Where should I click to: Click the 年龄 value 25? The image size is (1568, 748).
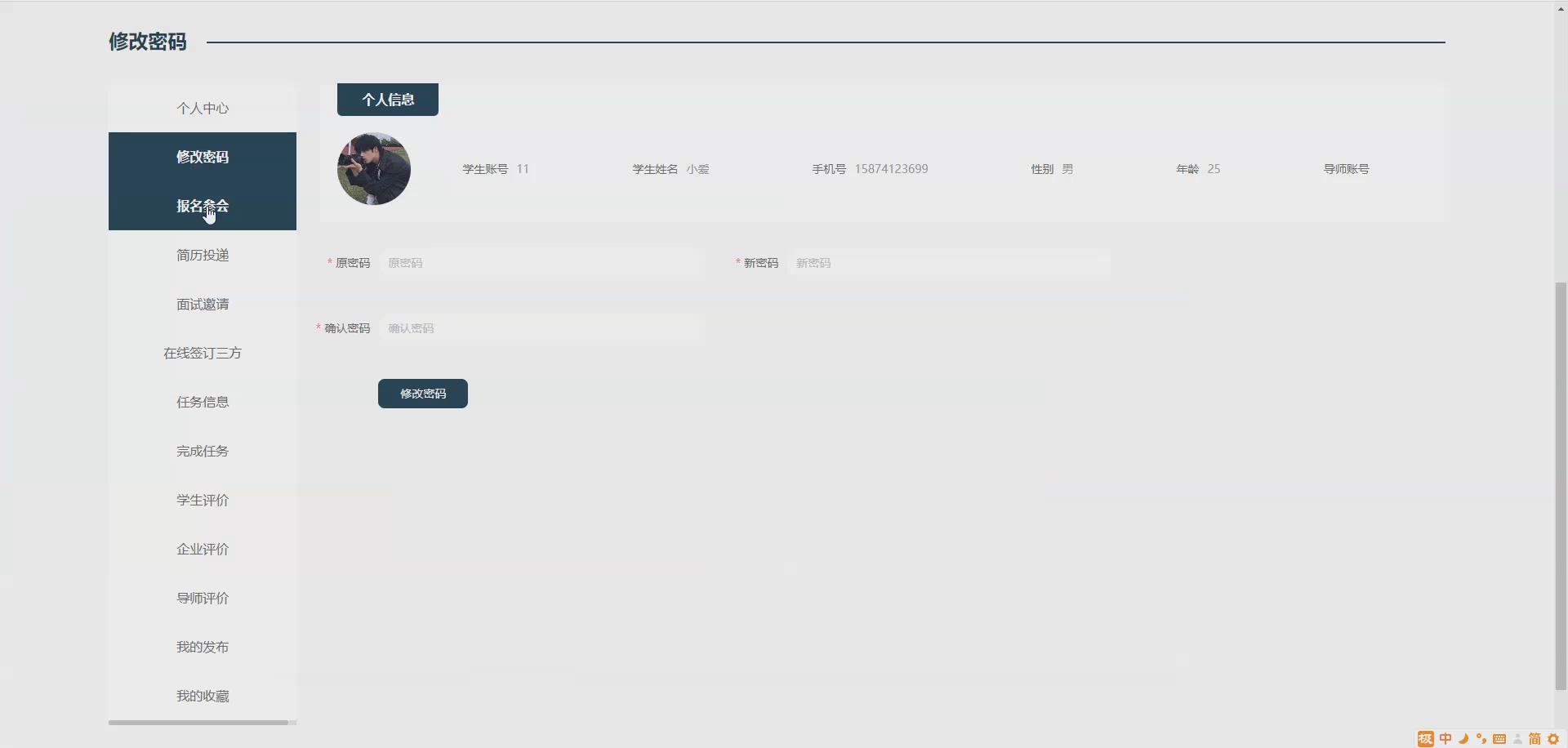click(x=1214, y=169)
